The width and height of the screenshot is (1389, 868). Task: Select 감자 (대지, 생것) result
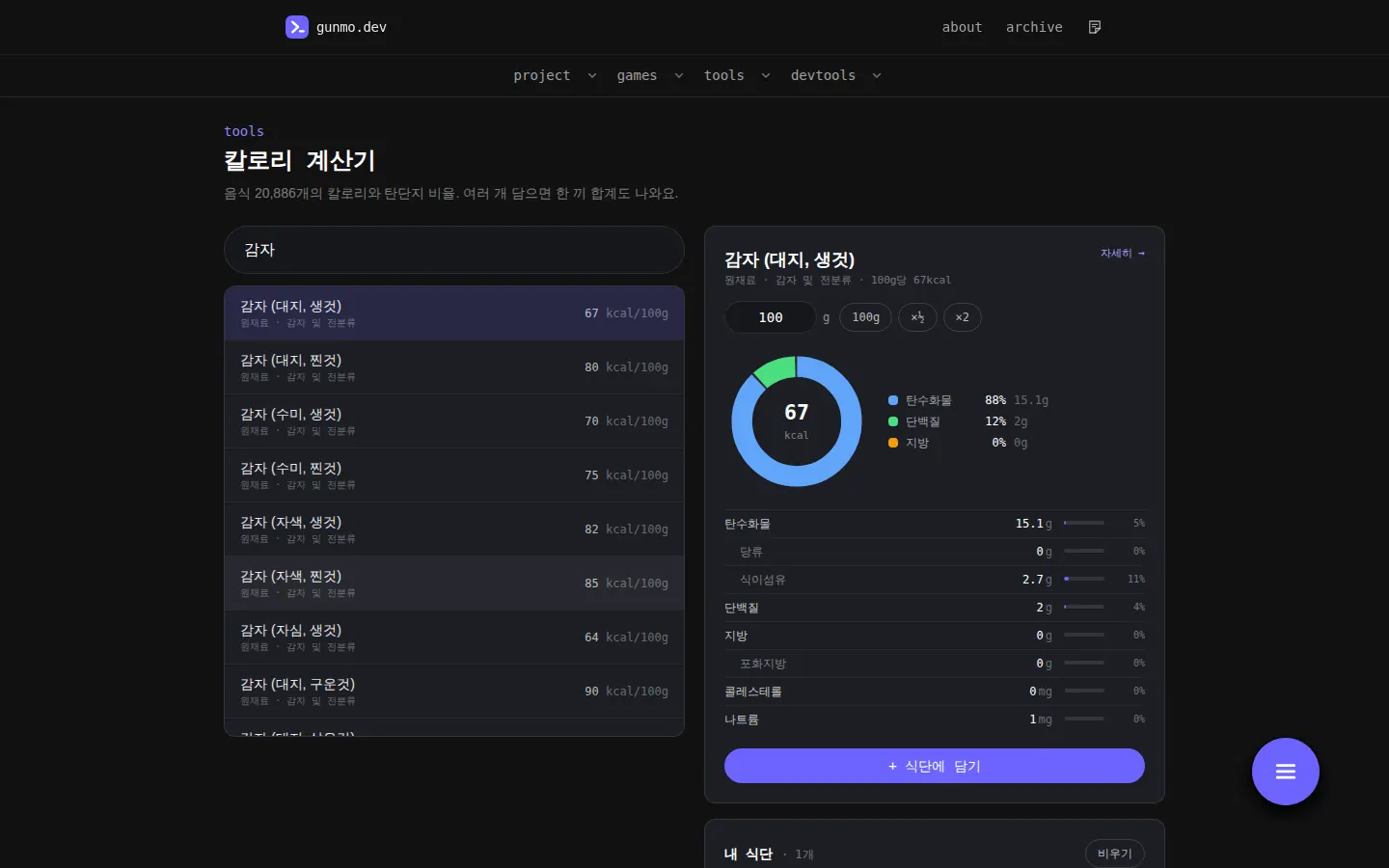[454, 313]
